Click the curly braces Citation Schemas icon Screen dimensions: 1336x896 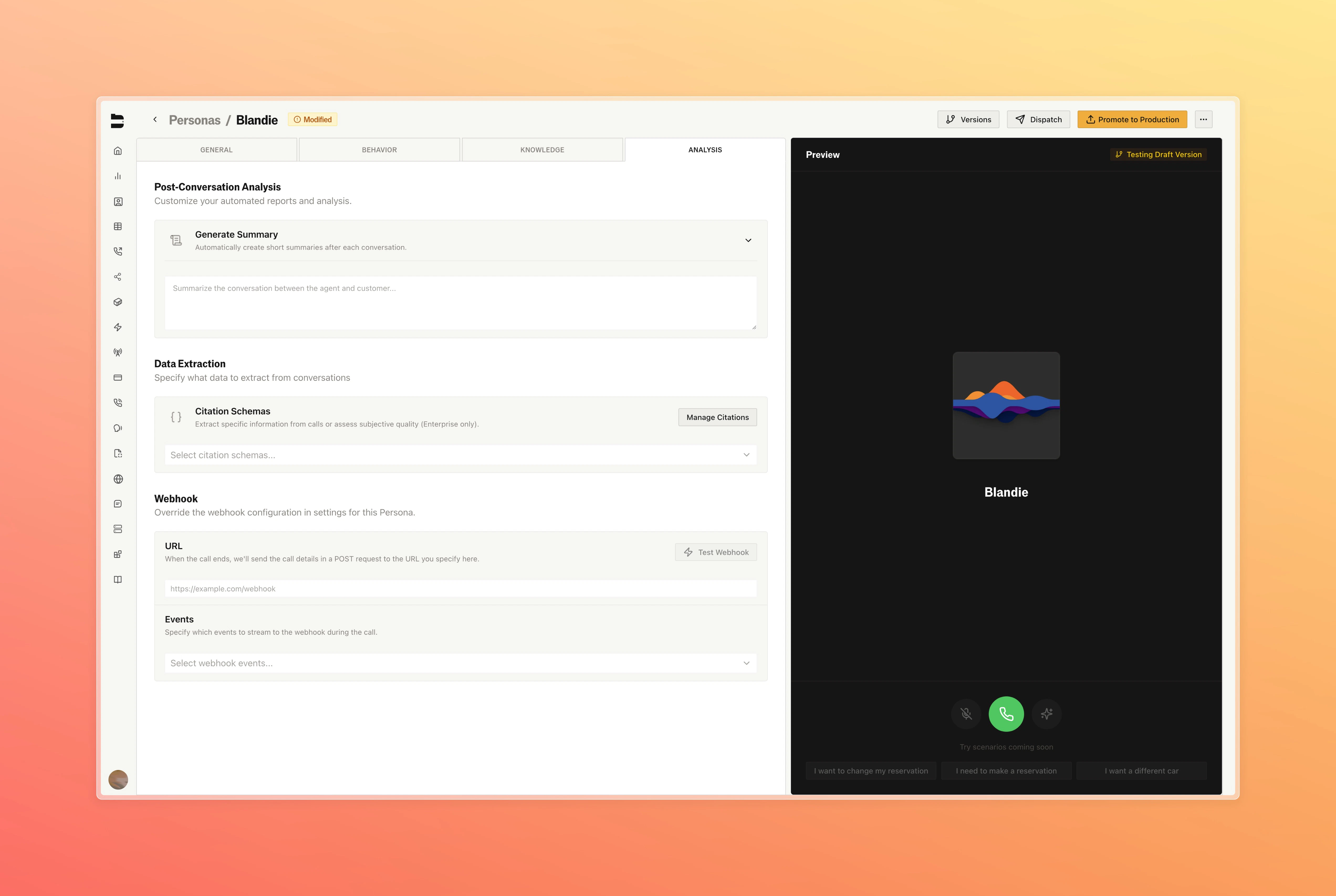176,417
